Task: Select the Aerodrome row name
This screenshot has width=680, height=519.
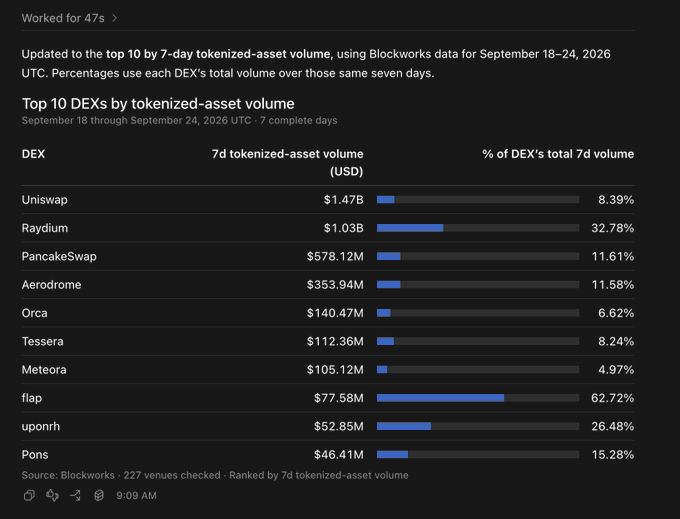Action: click(51, 285)
